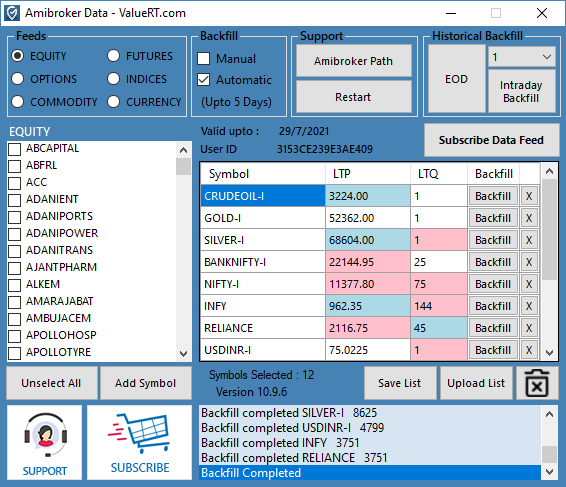Select the EQUITY feed radio button

click(x=18, y=56)
